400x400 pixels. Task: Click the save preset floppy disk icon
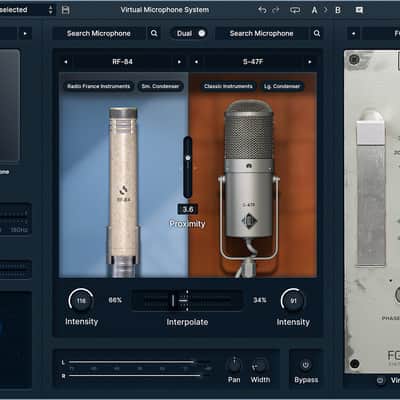tap(66, 10)
